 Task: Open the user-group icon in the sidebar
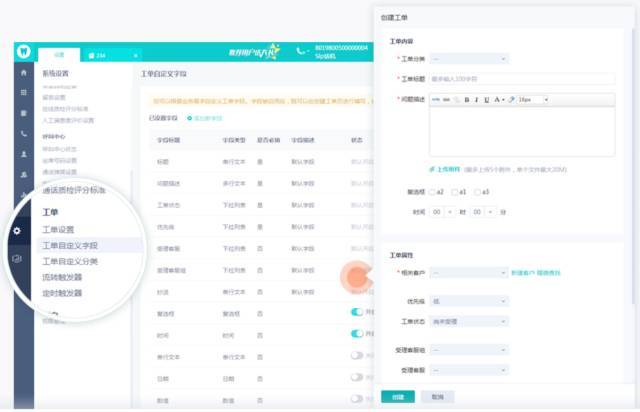(x=24, y=174)
